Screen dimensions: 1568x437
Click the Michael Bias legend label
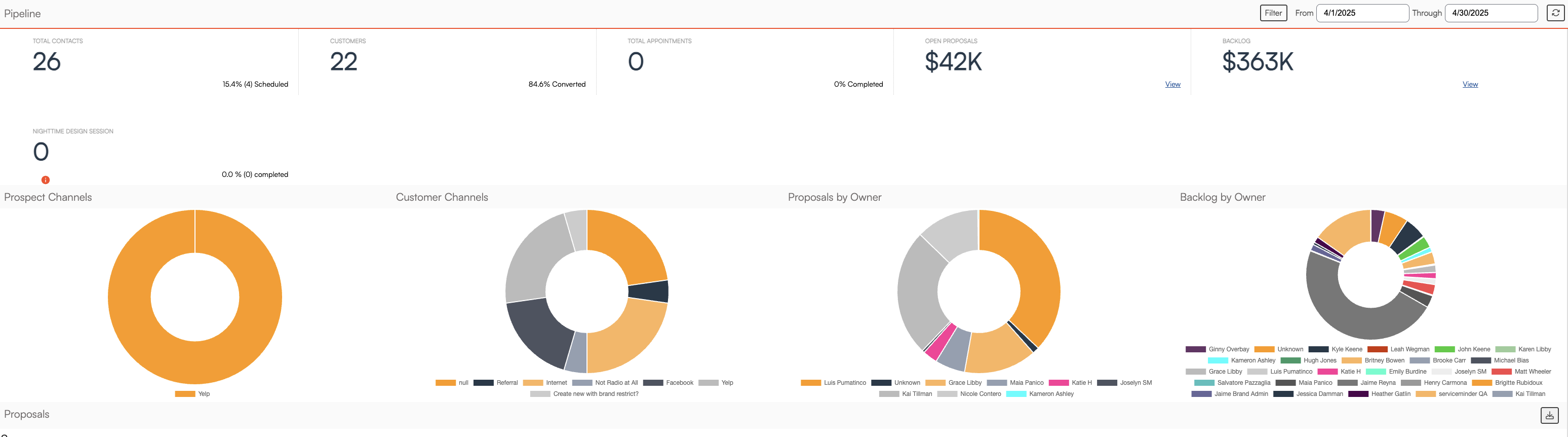tap(1511, 360)
